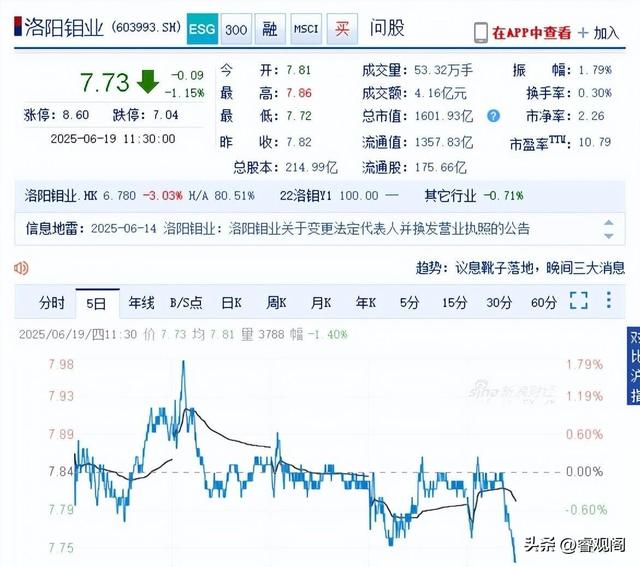Click the 融 margin trading badge
Viewport: 640px width, 567px height.
point(270,29)
